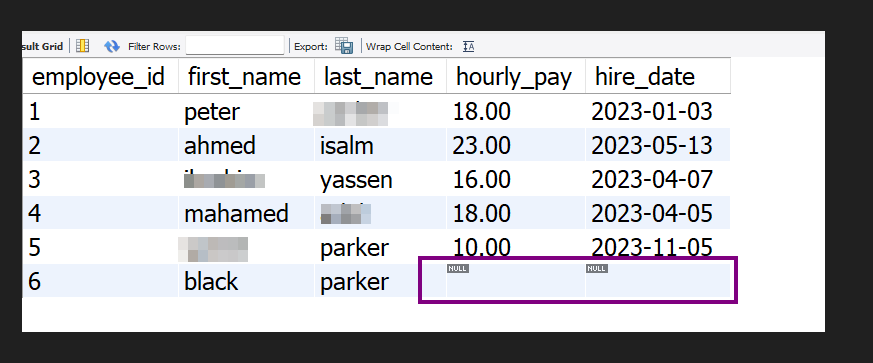Select hourly_pay cell '10.00'
The width and height of the screenshot is (873, 363).
pos(516,247)
